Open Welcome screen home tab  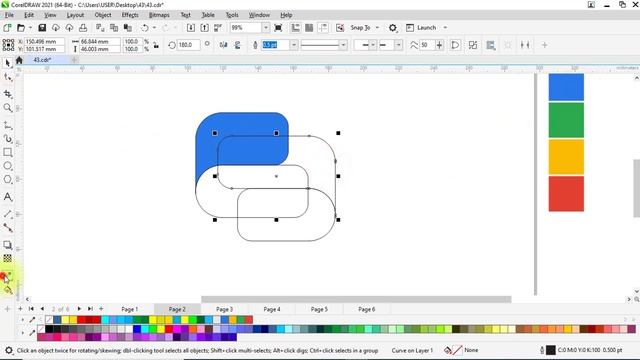pyautogui.click(x=19, y=60)
